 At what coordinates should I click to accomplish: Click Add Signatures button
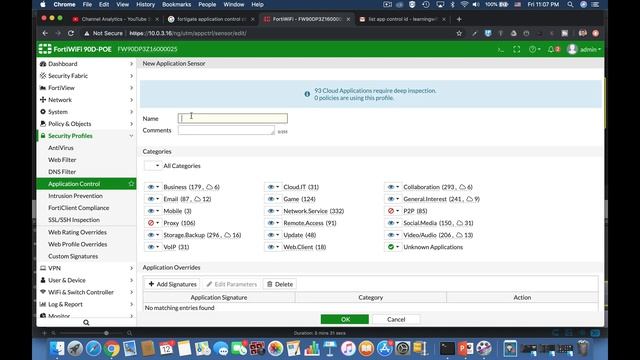pos(172,284)
